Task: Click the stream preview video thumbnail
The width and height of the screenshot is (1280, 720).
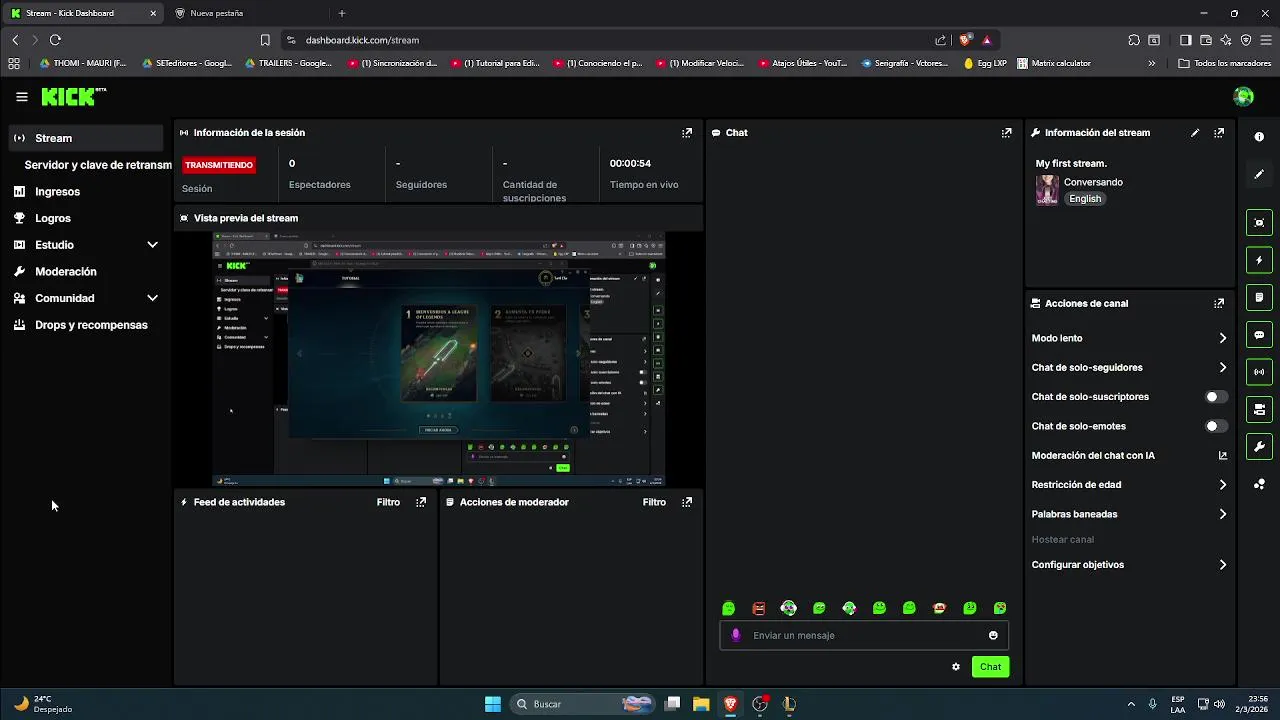Action: coord(439,360)
